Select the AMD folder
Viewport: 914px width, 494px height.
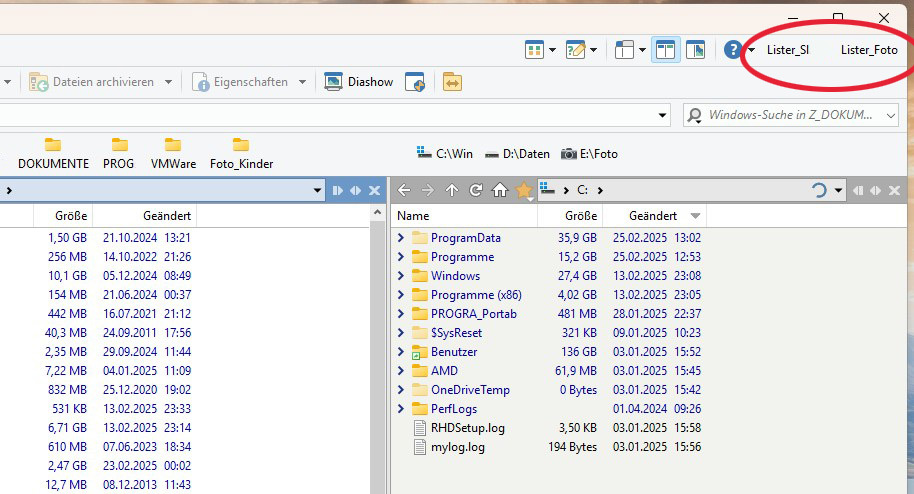pos(444,371)
